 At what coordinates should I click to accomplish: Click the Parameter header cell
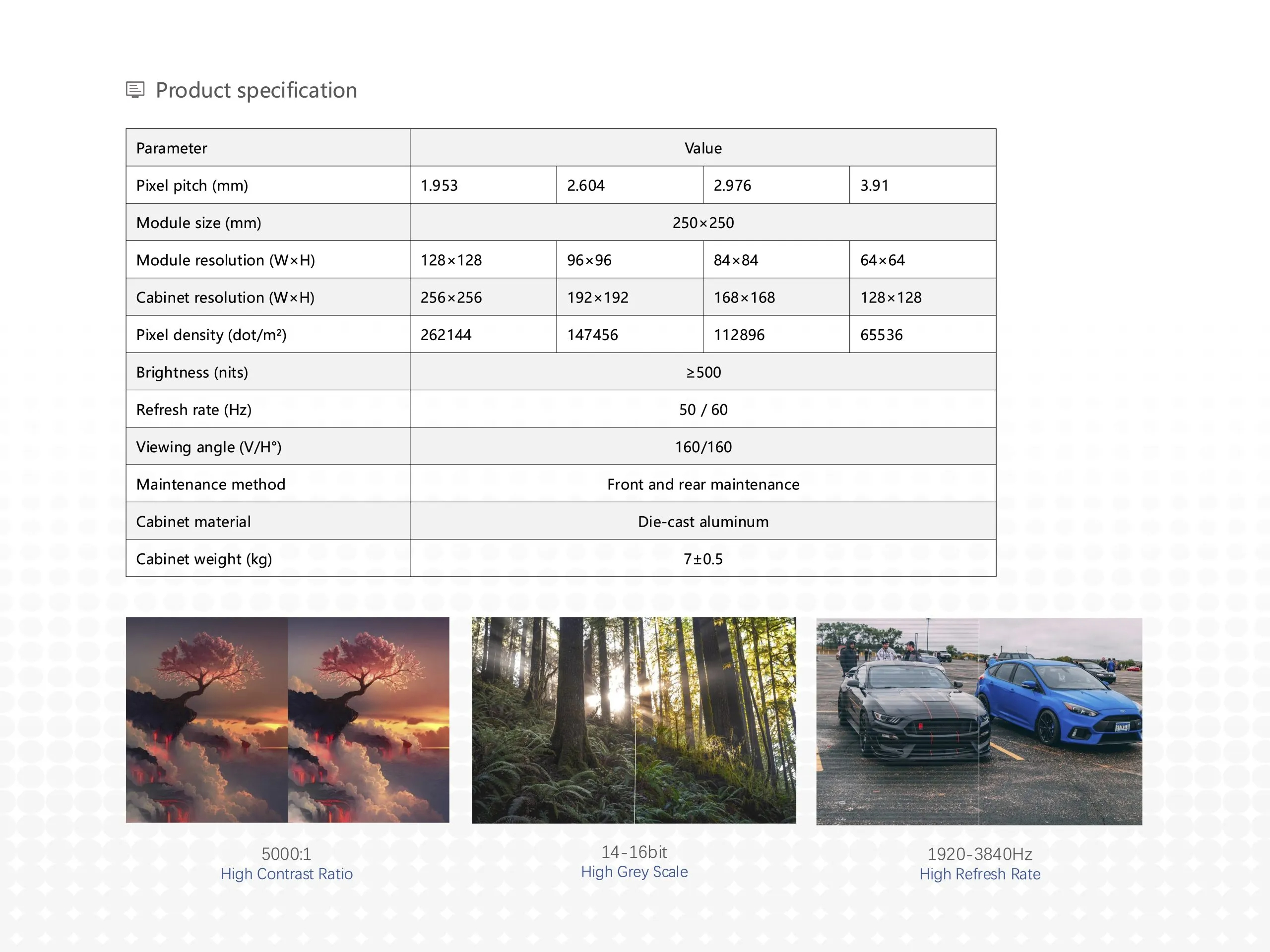point(172,148)
